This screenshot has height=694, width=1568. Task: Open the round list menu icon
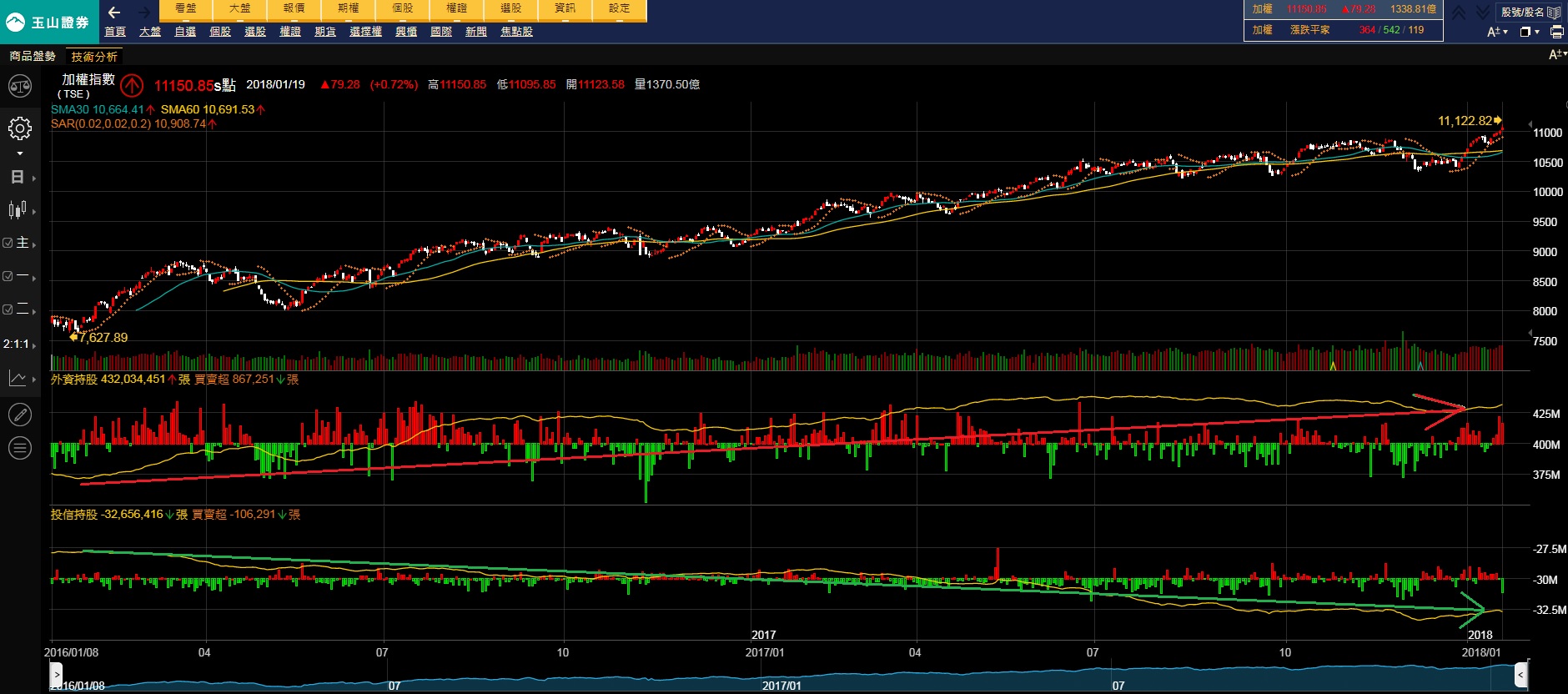click(19, 448)
